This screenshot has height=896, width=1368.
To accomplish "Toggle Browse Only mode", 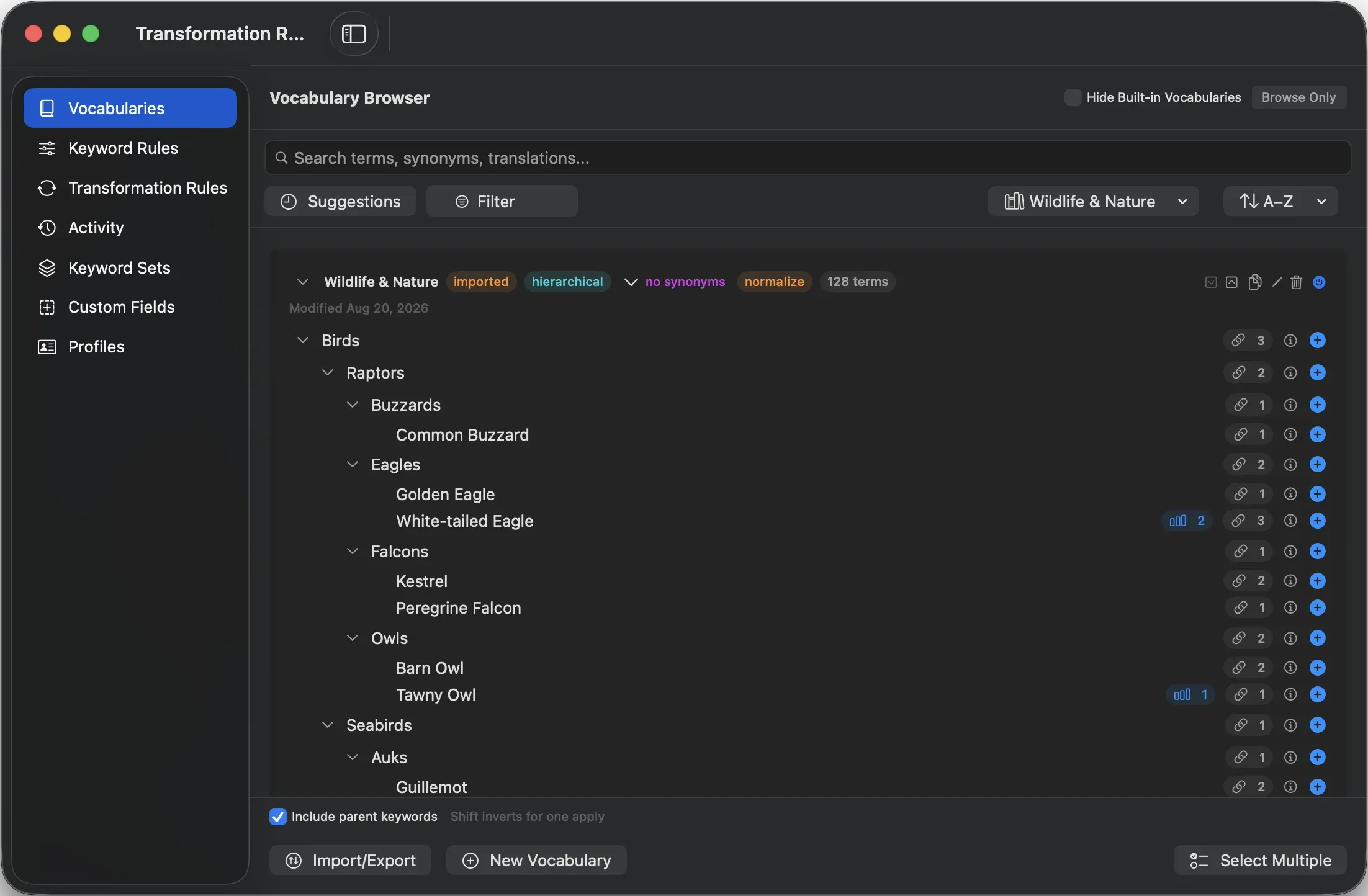I will [x=1298, y=97].
